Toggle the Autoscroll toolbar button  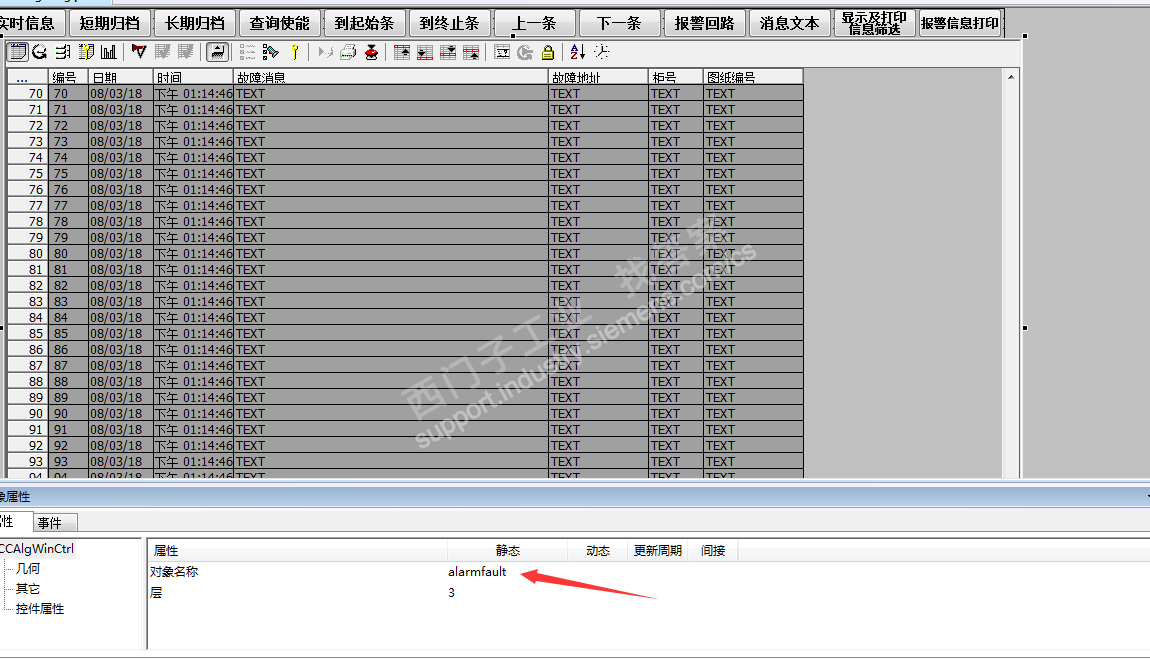(217, 52)
